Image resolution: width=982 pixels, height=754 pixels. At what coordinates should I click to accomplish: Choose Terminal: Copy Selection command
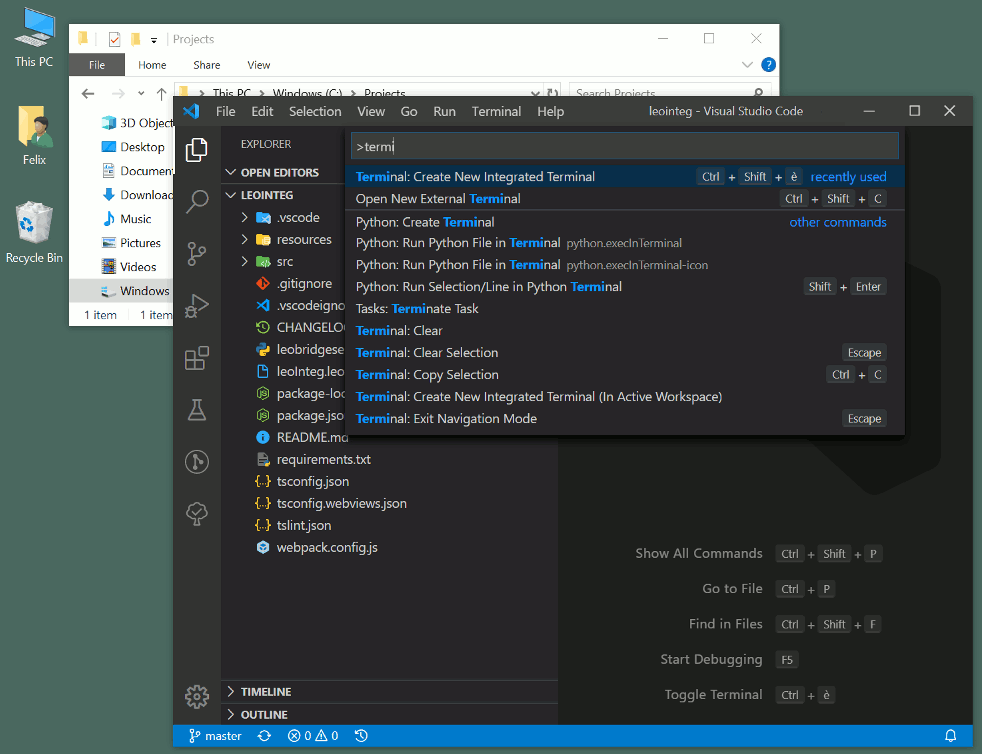tap(624, 374)
